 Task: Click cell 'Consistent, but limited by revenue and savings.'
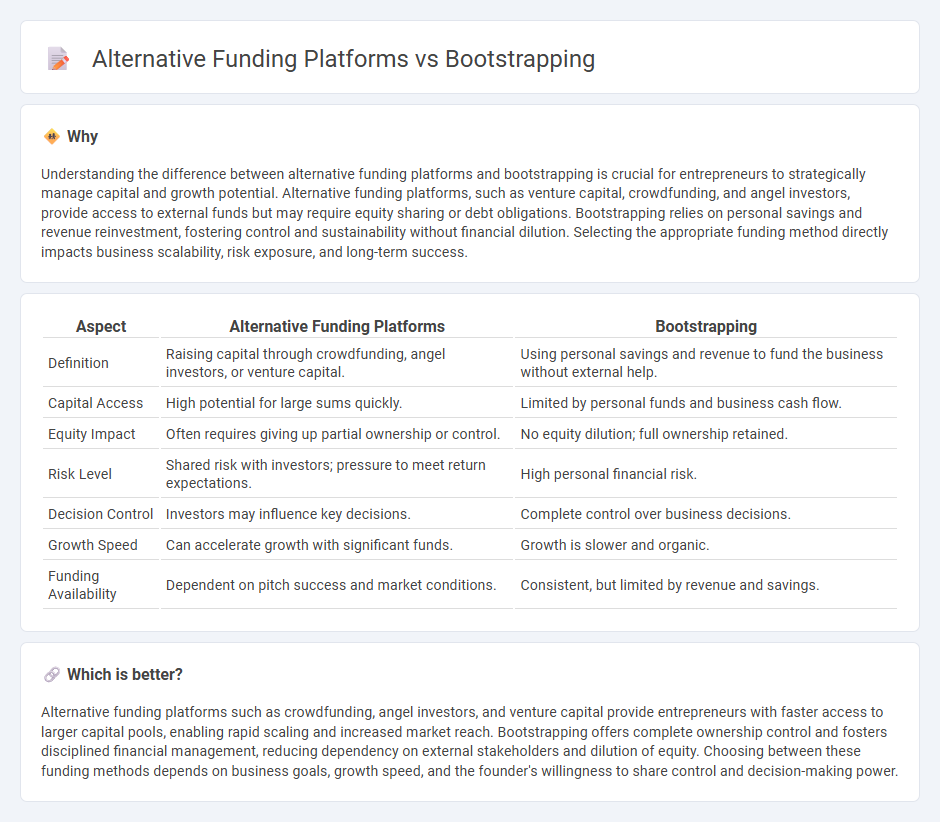click(706, 585)
